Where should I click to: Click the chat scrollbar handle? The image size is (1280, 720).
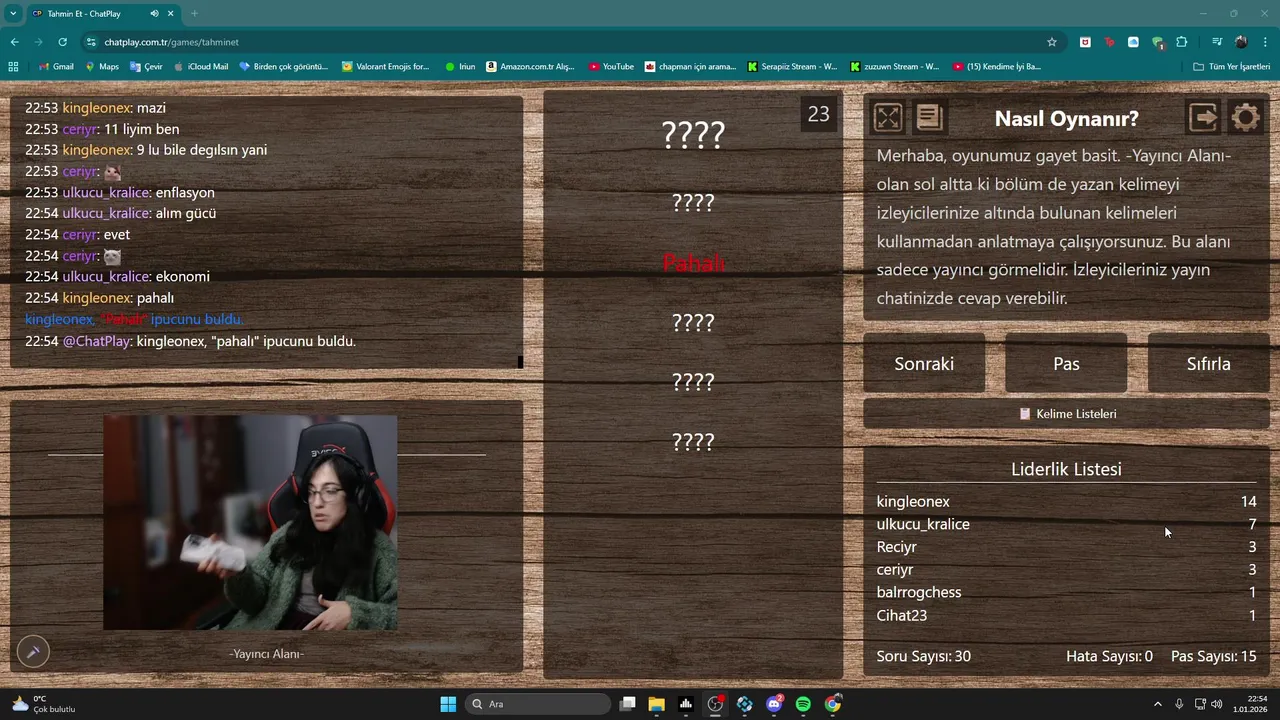pyautogui.click(x=520, y=361)
